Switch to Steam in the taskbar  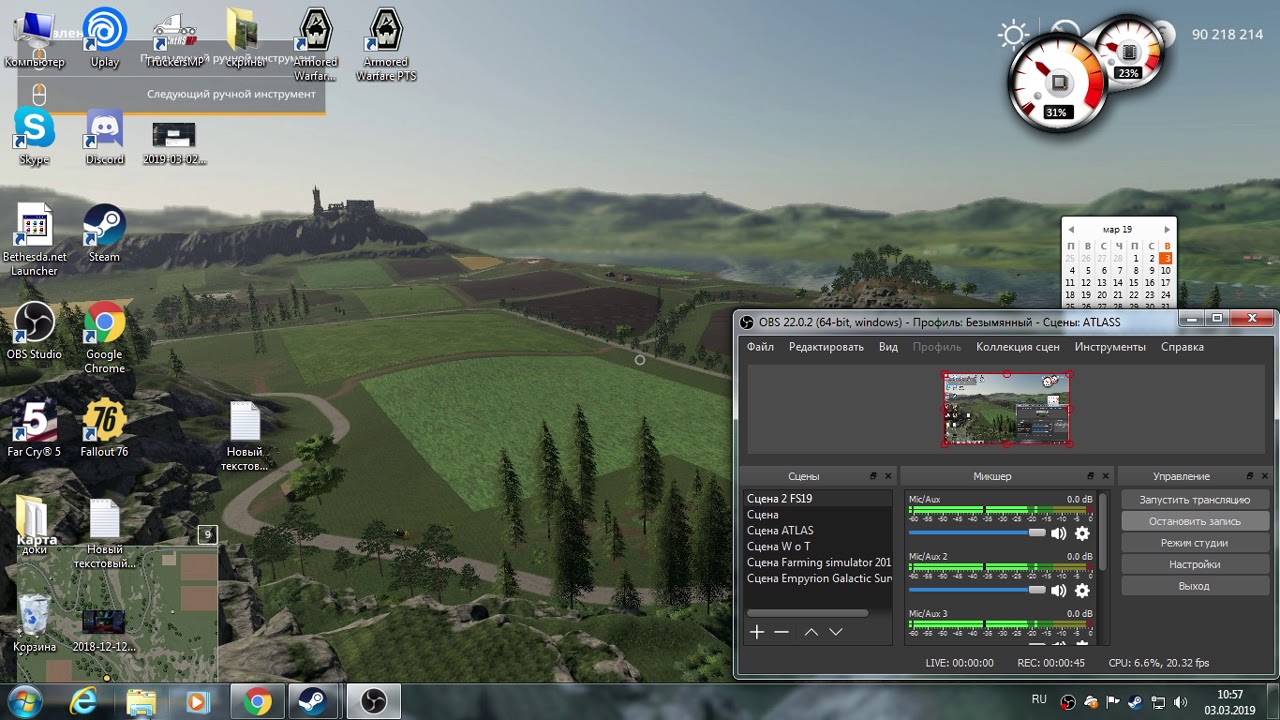[315, 702]
